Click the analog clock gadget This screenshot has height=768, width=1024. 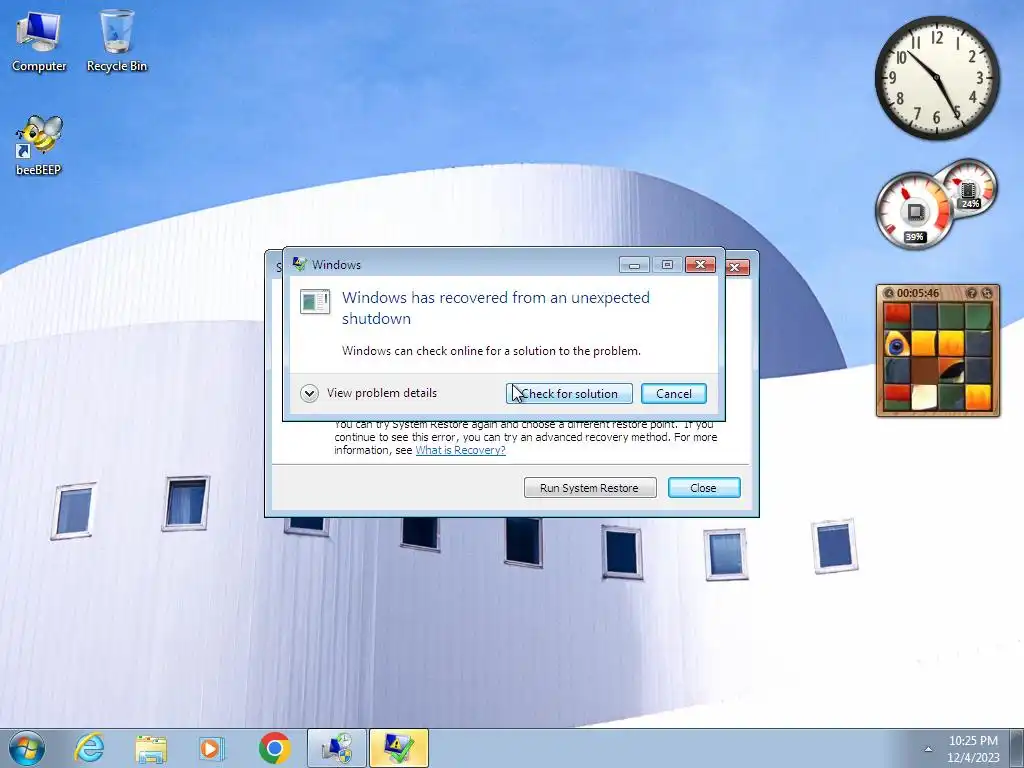pyautogui.click(x=937, y=78)
